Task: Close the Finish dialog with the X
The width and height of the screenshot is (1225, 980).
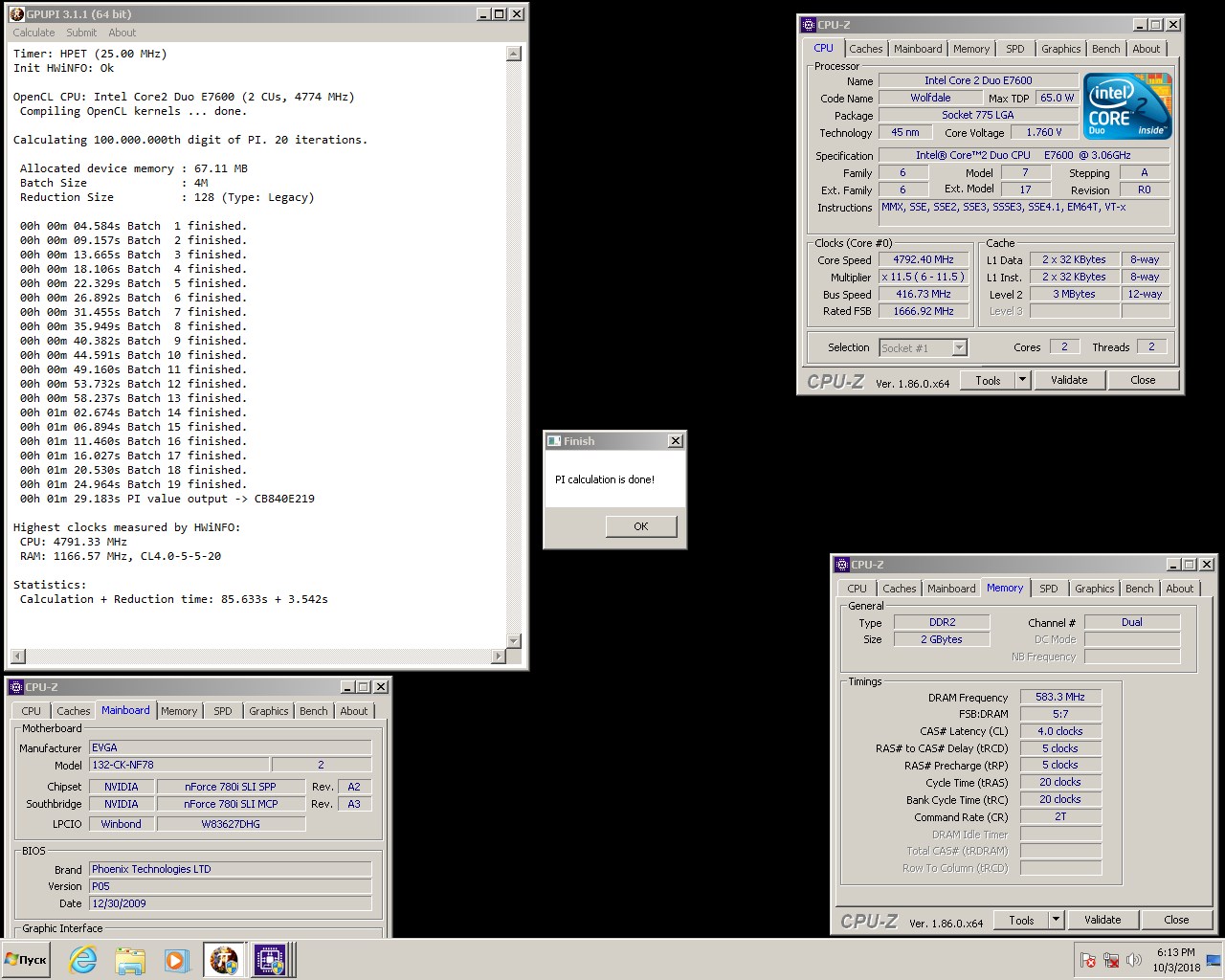Action: 676,441
